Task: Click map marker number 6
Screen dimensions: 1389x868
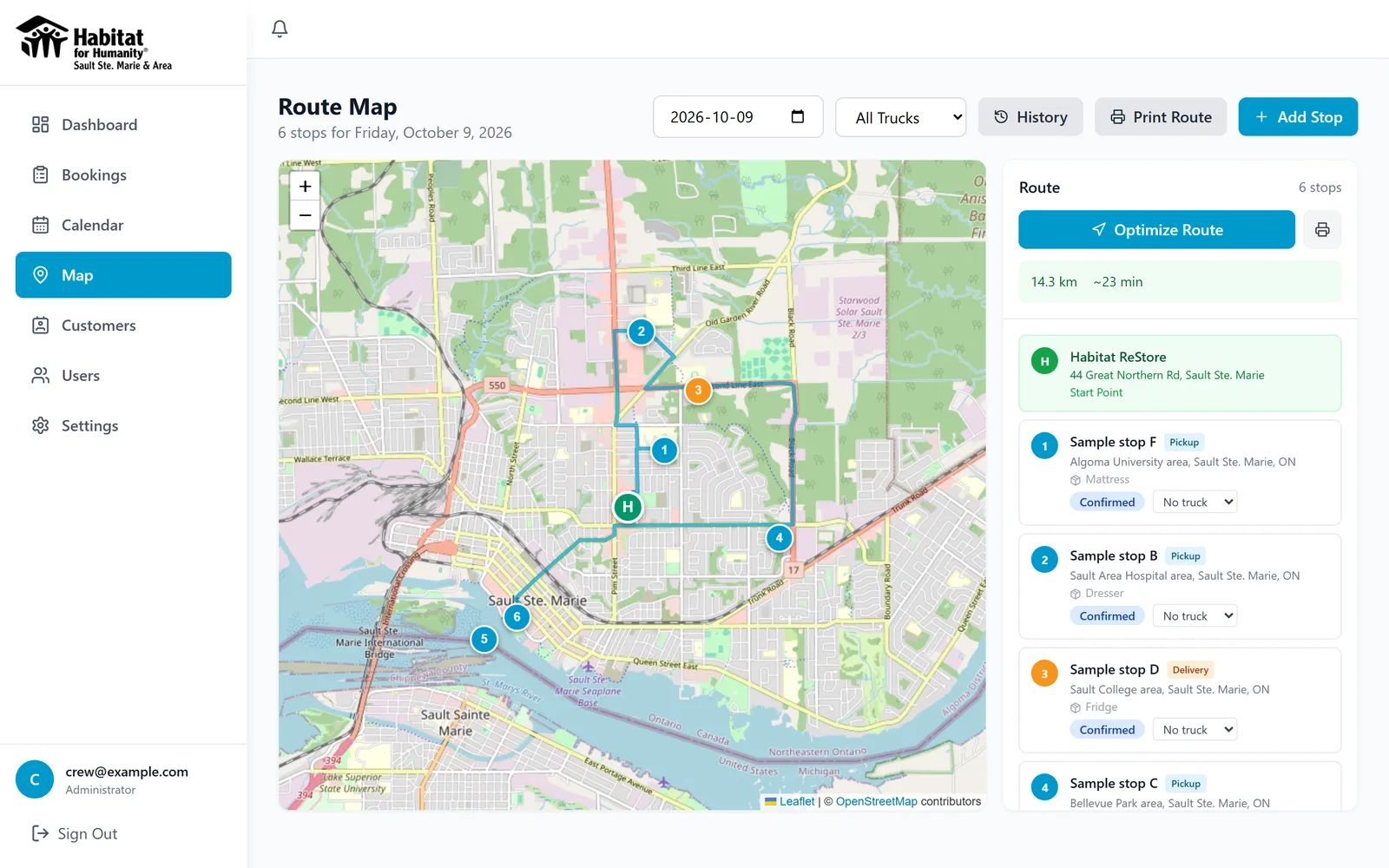Action: pyautogui.click(x=517, y=617)
